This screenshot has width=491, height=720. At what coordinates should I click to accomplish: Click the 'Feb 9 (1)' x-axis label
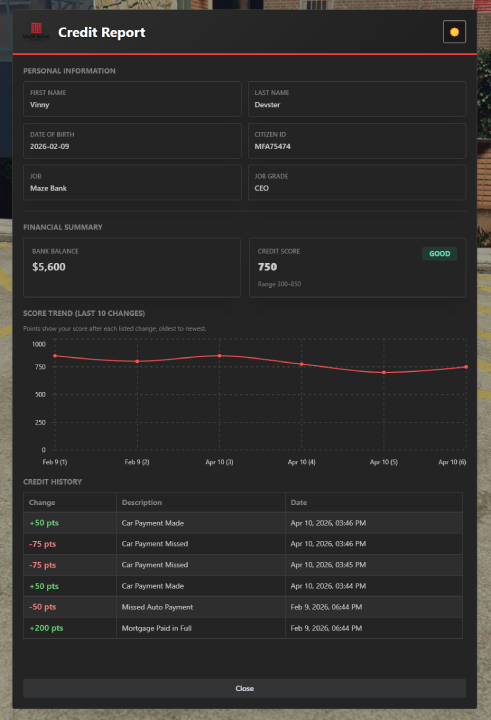click(55, 462)
